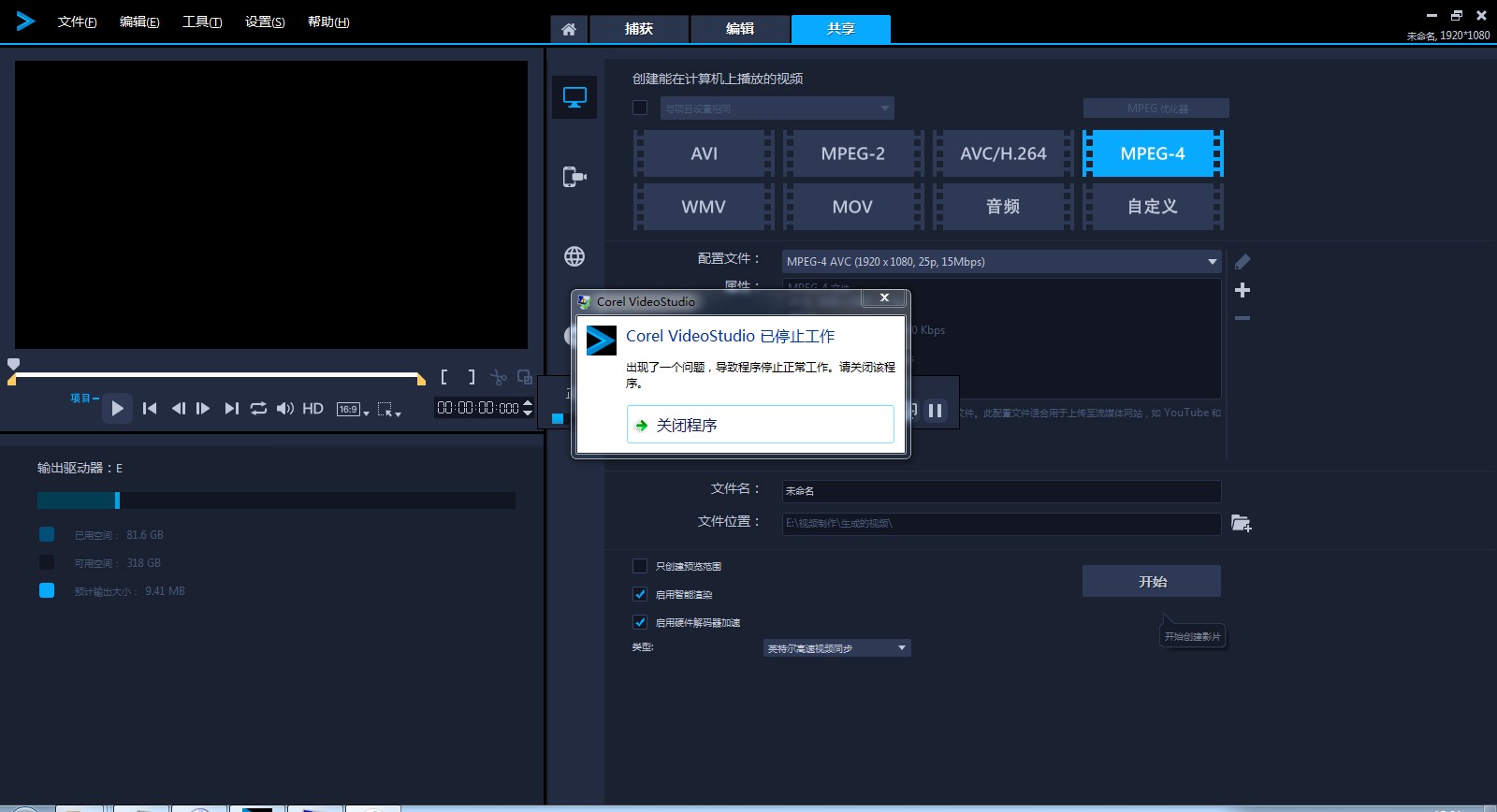
Task: Click the enlarge preview window icon
Action: point(525,377)
